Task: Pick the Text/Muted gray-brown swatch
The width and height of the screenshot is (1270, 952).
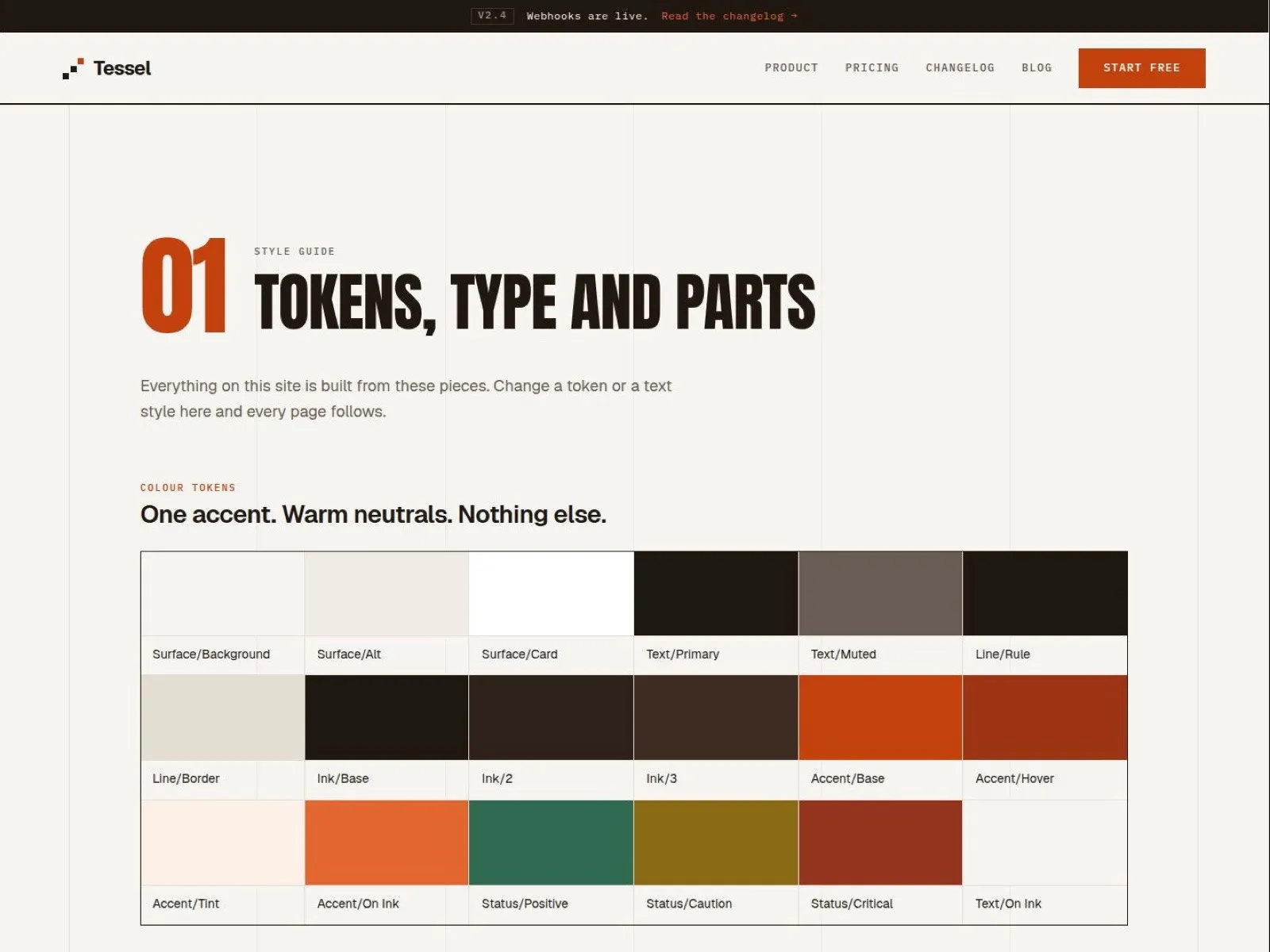Action: coord(880,593)
